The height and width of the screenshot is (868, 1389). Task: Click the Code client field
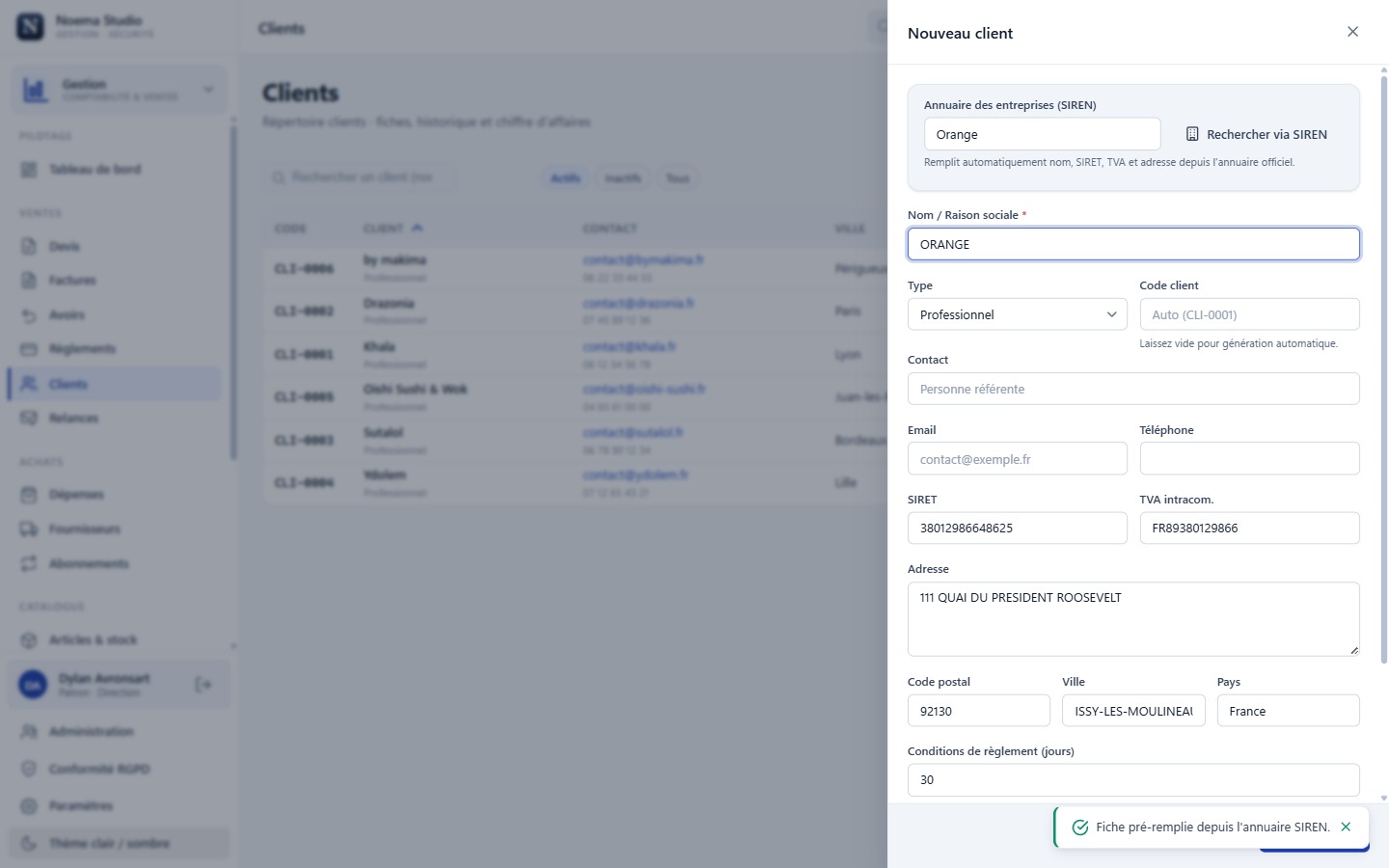coord(1249,314)
